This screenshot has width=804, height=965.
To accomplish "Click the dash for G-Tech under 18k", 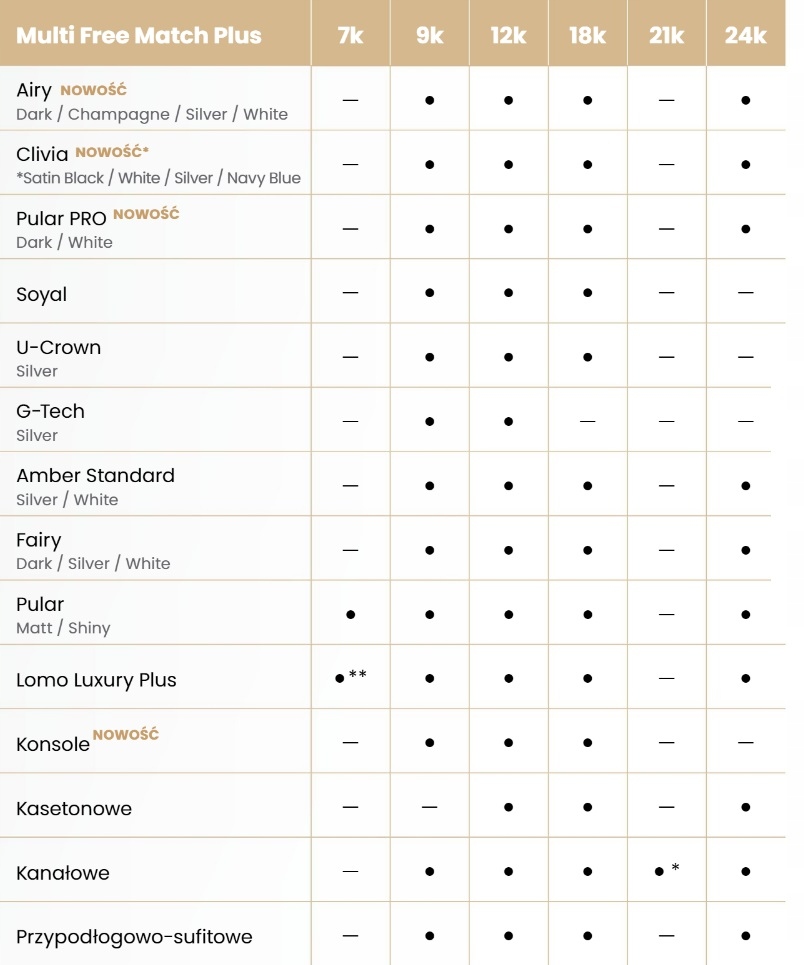I will pyautogui.click(x=588, y=422).
